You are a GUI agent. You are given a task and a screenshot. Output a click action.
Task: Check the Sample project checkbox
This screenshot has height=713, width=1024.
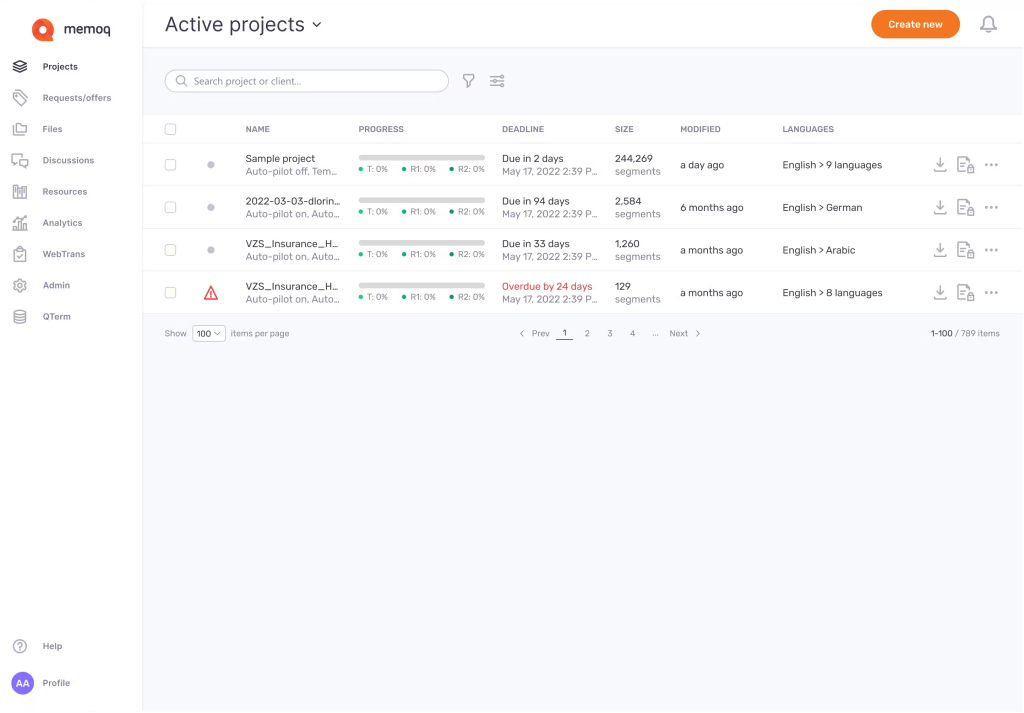click(170, 165)
